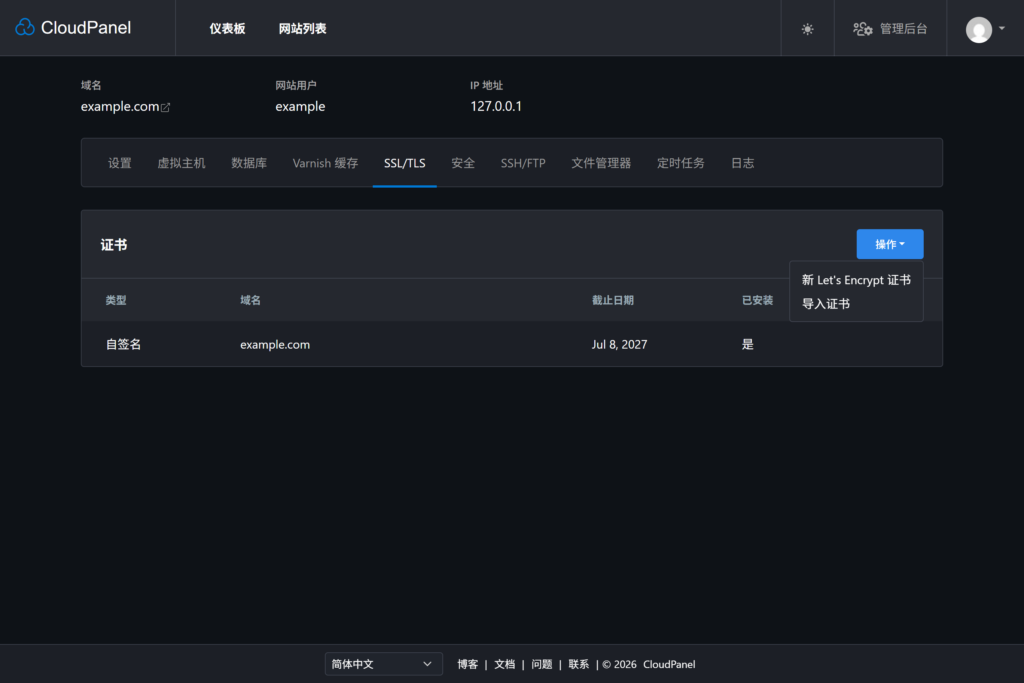Open the 联系 footer link
Viewport: 1024px width, 683px height.
(579, 664)
